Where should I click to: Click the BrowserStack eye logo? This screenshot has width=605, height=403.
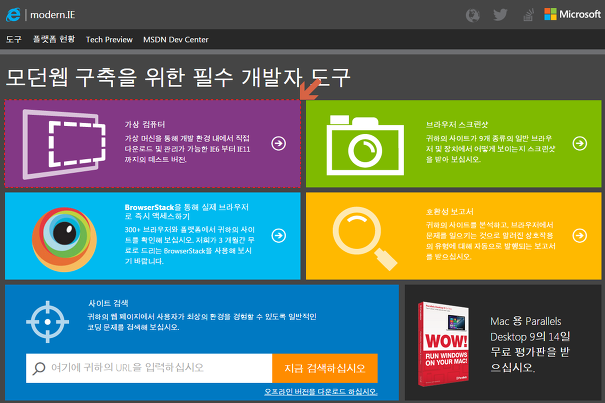[64, 239]
